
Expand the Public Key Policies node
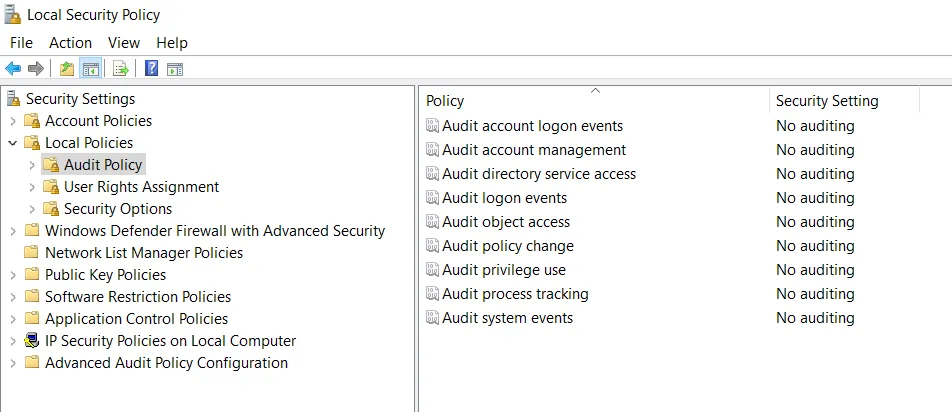[13, 275]
